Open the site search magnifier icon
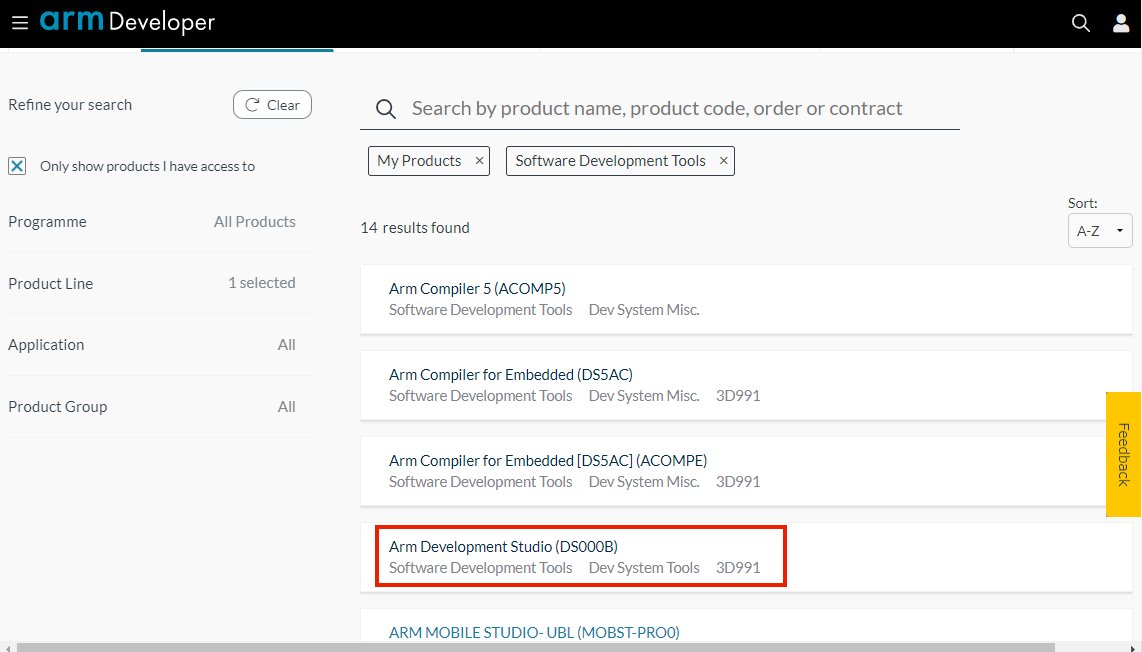Image resolution: width=1142 pixels, height=652 pixels. 1081,23
